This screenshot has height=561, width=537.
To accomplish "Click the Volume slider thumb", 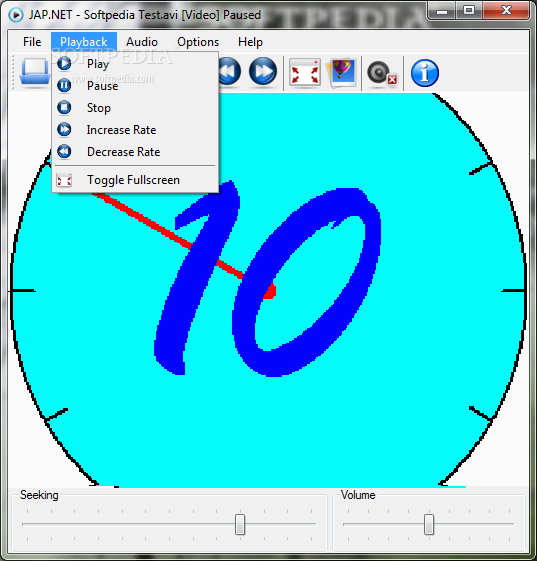I will coord(429,524).
